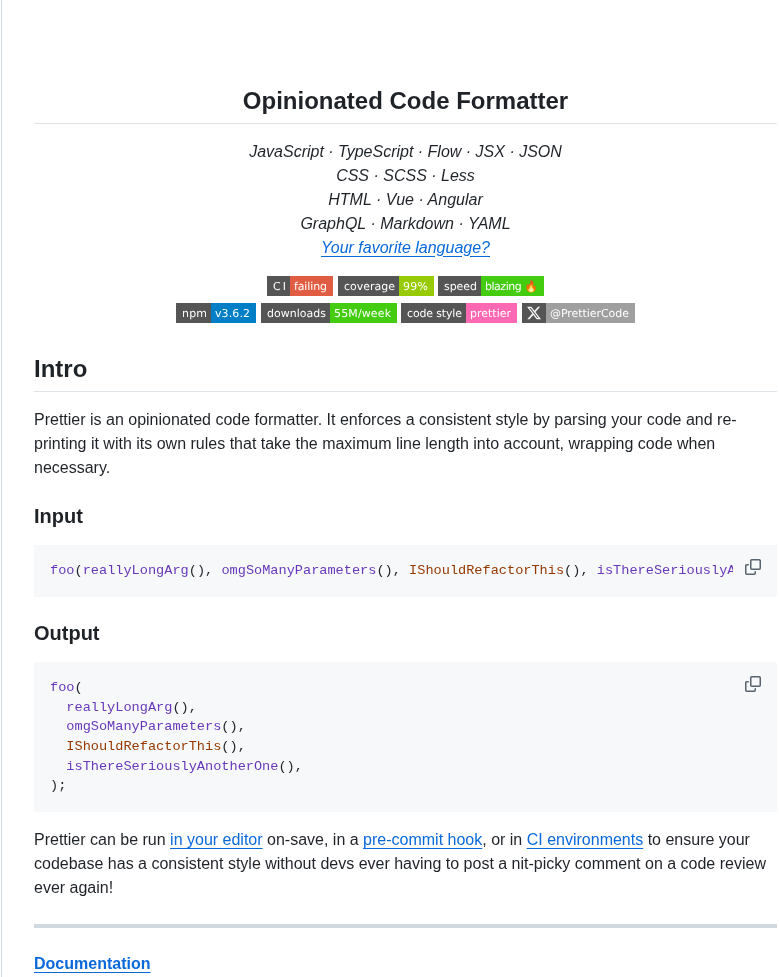Open the code style prettier badge
The width and height of the screenshot is (779, 977).
click(x=459, y=313)
